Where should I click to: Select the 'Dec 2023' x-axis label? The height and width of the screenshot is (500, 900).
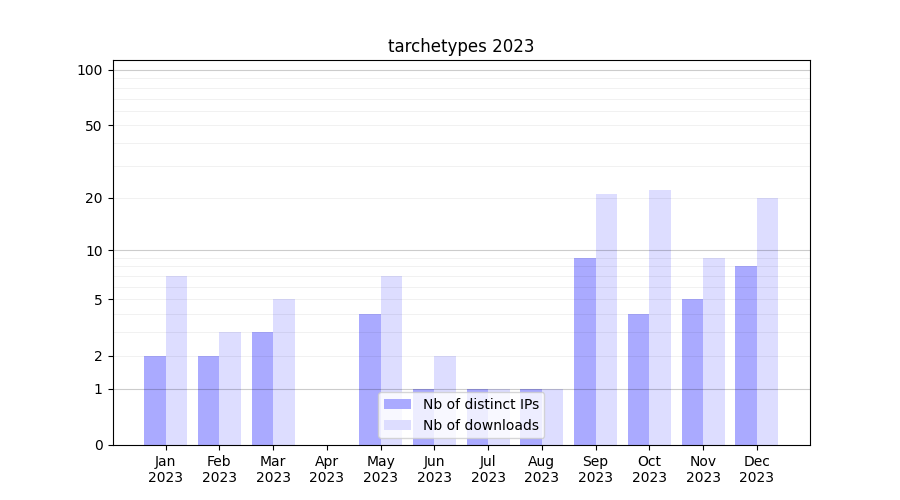pyautogui.click(x=756, y=469)
